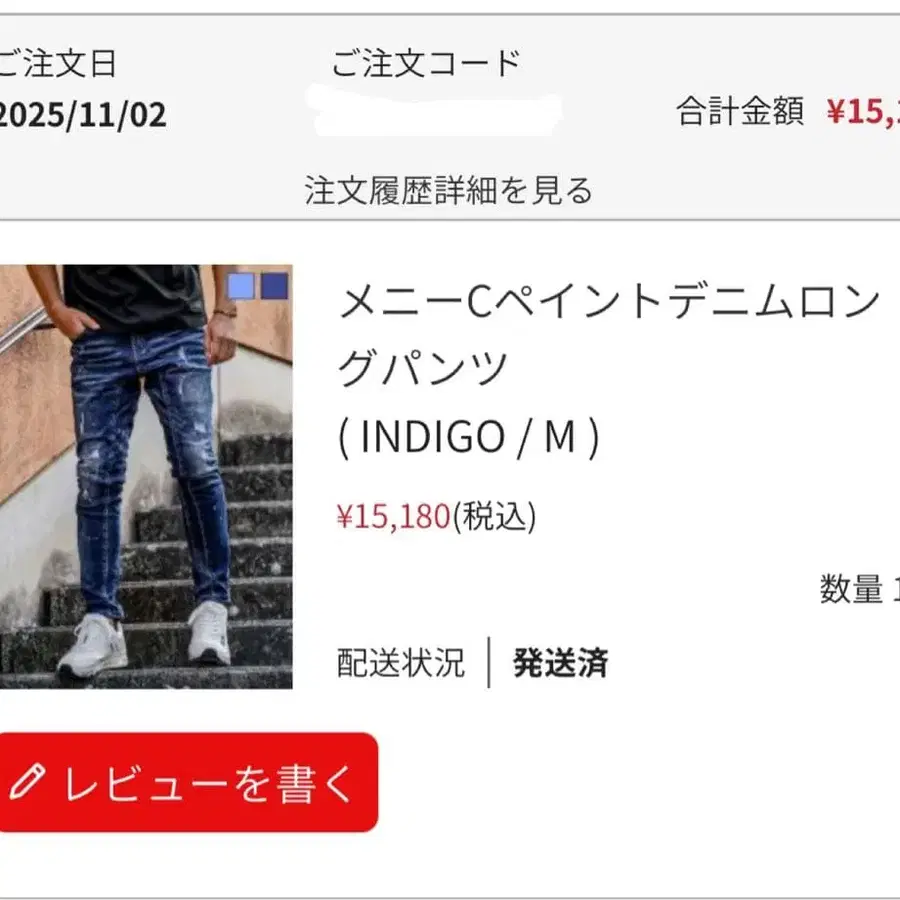Click the whited-out order code value
The width and height of the screenshot is (900, 900).
(x=436, y=112)
